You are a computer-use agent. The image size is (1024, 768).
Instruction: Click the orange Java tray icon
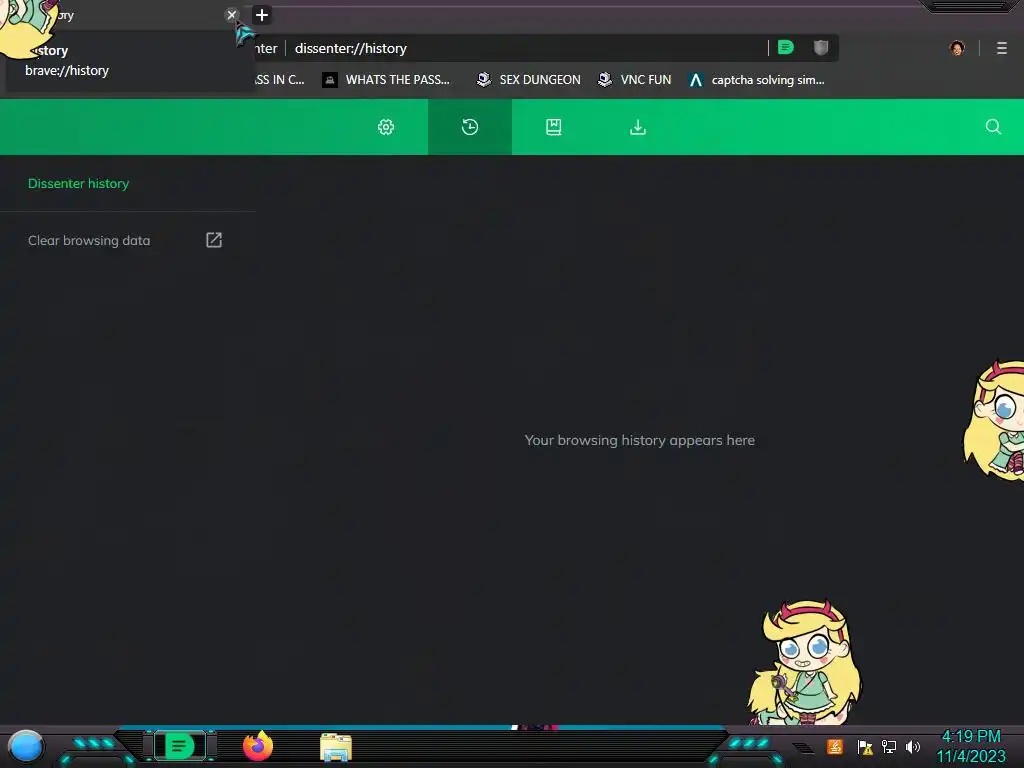[x=835, y=746]
